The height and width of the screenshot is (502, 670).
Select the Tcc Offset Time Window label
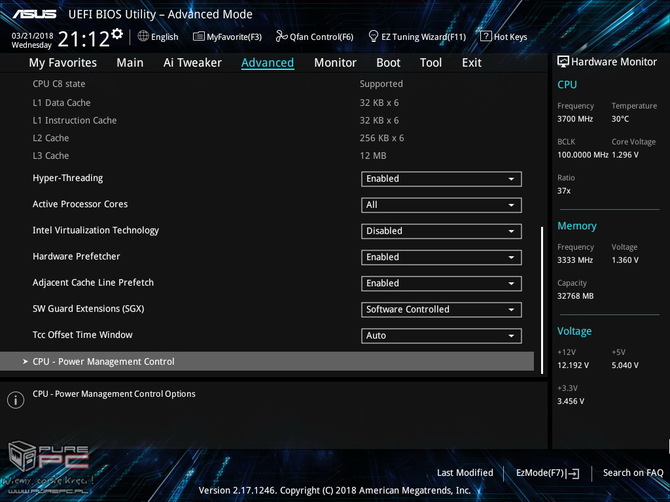tap(82, 335)
